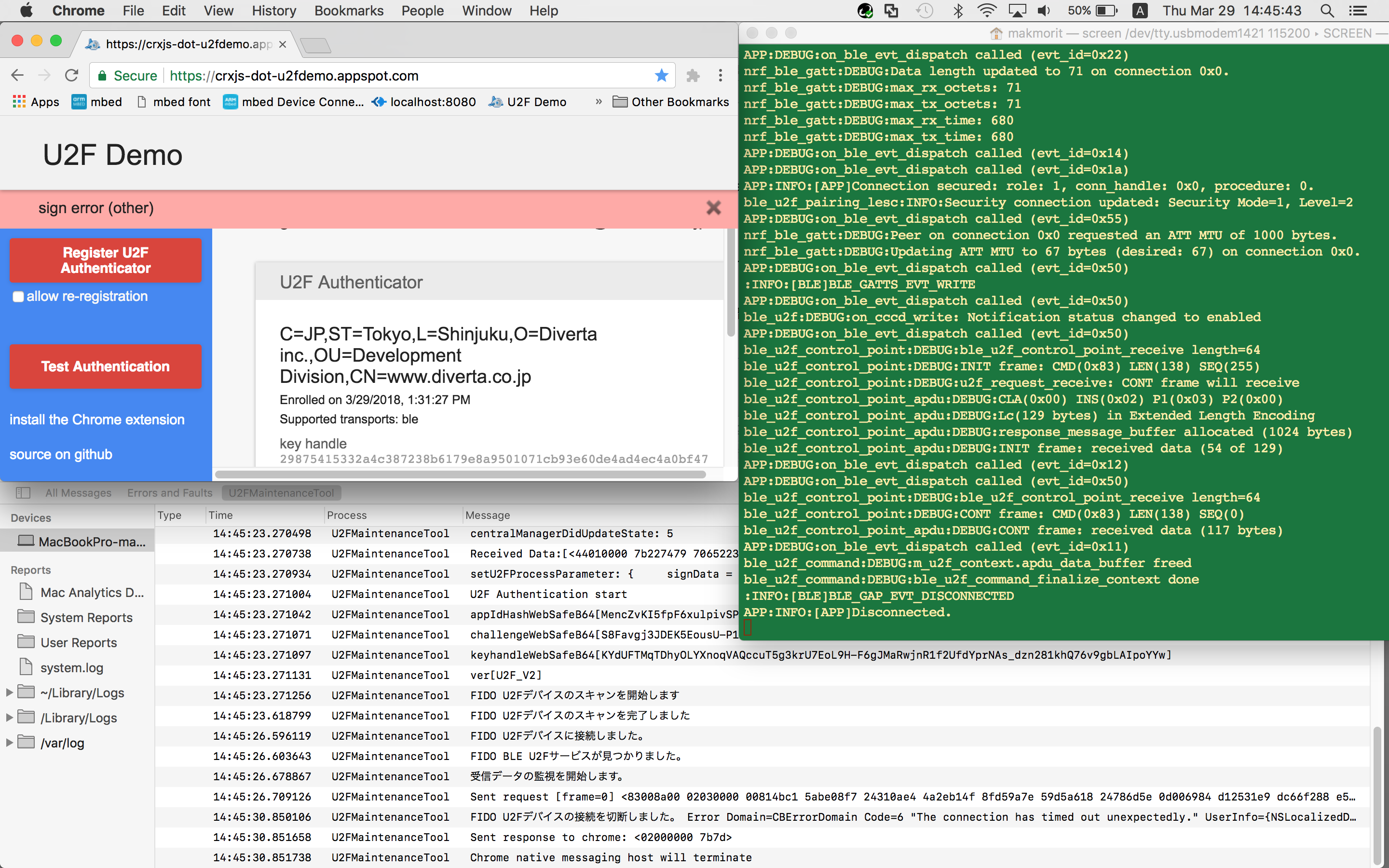Expand the /Library/Logs folder
The height and width of the screenshot is (868, 1389).
pyautogui.click(x=9, y=718)
